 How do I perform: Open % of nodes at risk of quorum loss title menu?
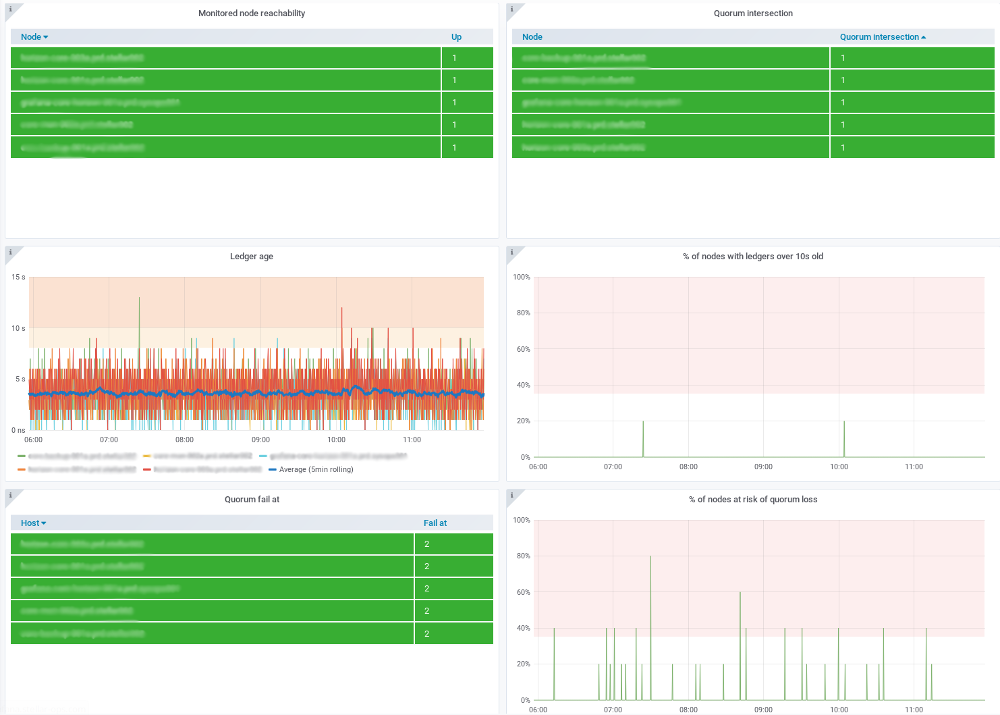click(753, 499)
